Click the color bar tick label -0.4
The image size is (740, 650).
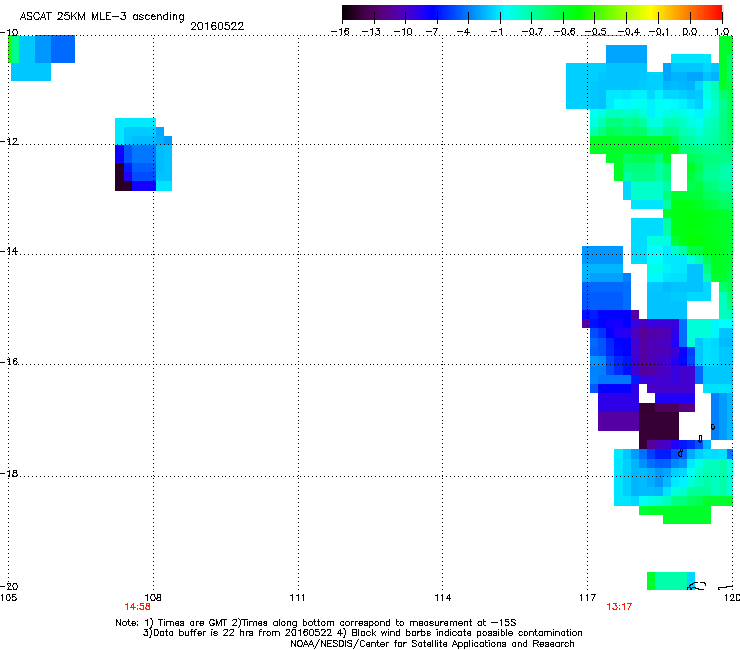[x=629, y=32]
